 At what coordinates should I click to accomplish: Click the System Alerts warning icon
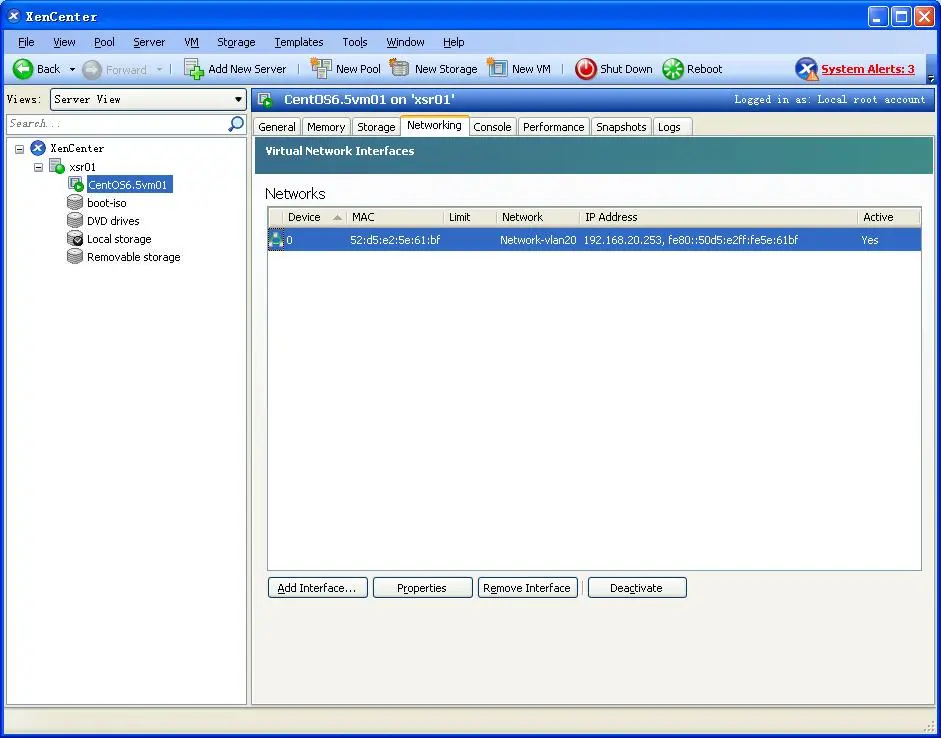click(x=807, y=69)
